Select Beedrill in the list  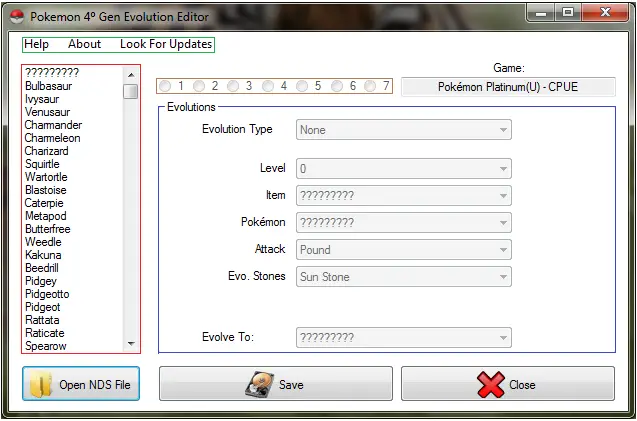tap(42, 268)
